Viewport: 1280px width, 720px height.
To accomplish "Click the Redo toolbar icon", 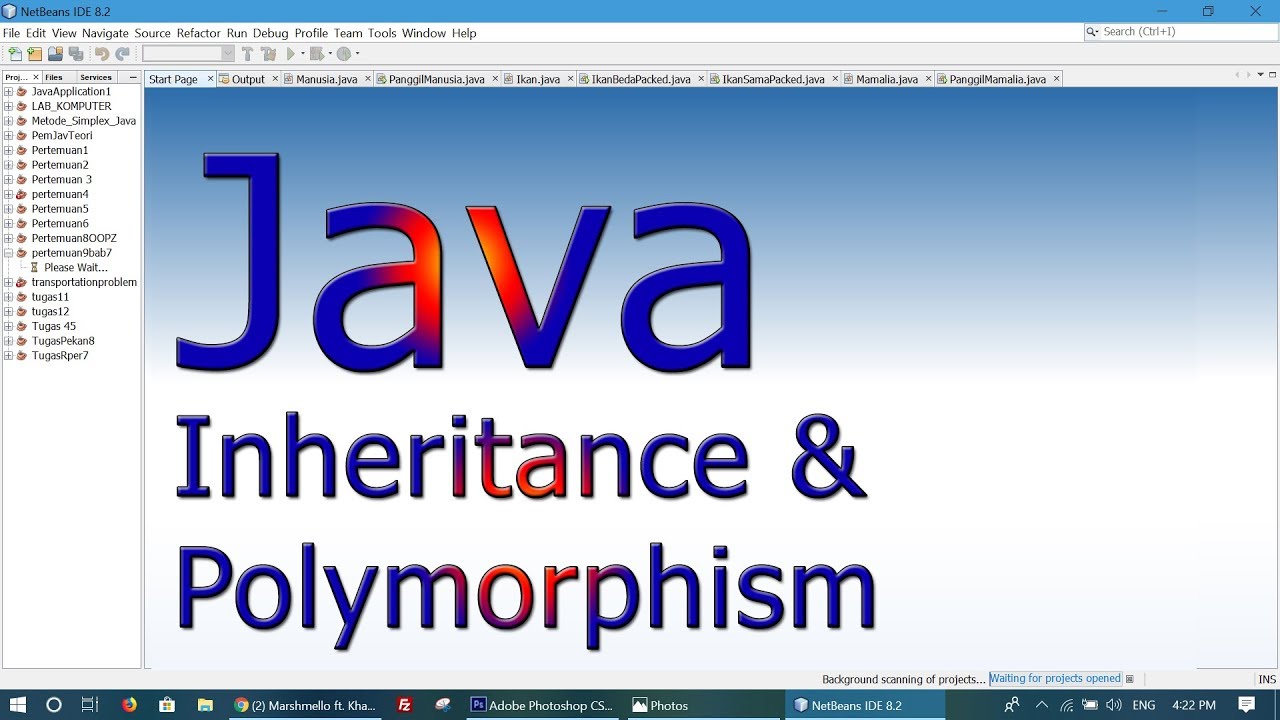I will (122, 54).
